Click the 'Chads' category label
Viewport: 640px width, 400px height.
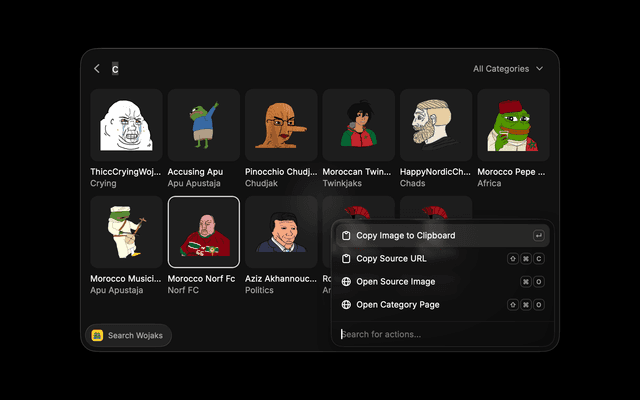412,183
